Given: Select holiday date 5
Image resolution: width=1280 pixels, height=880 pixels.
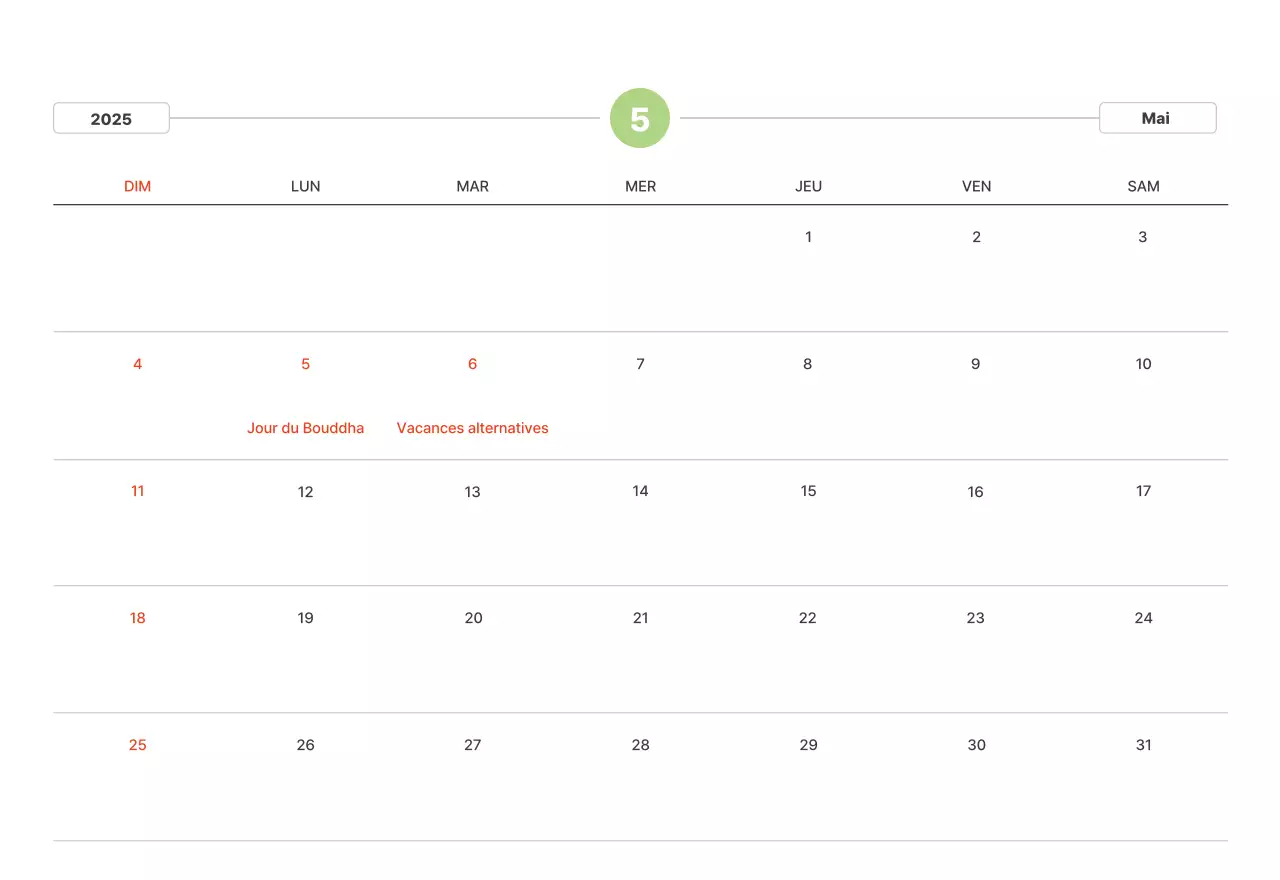Looking at the screenshot, I should point(305,364).
